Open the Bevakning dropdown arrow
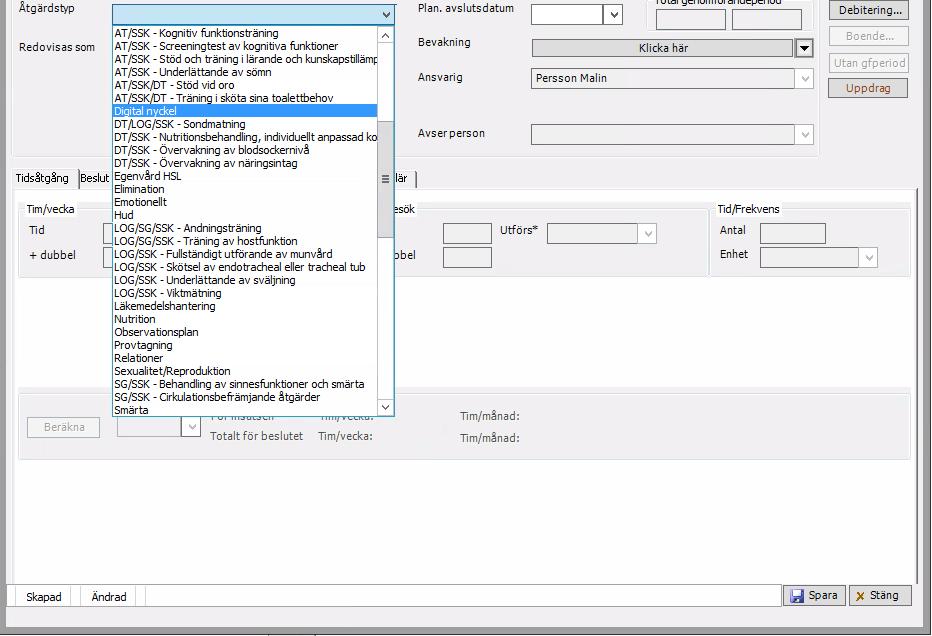Viewport: 932px width, 636px height. (x=804, y=48)
